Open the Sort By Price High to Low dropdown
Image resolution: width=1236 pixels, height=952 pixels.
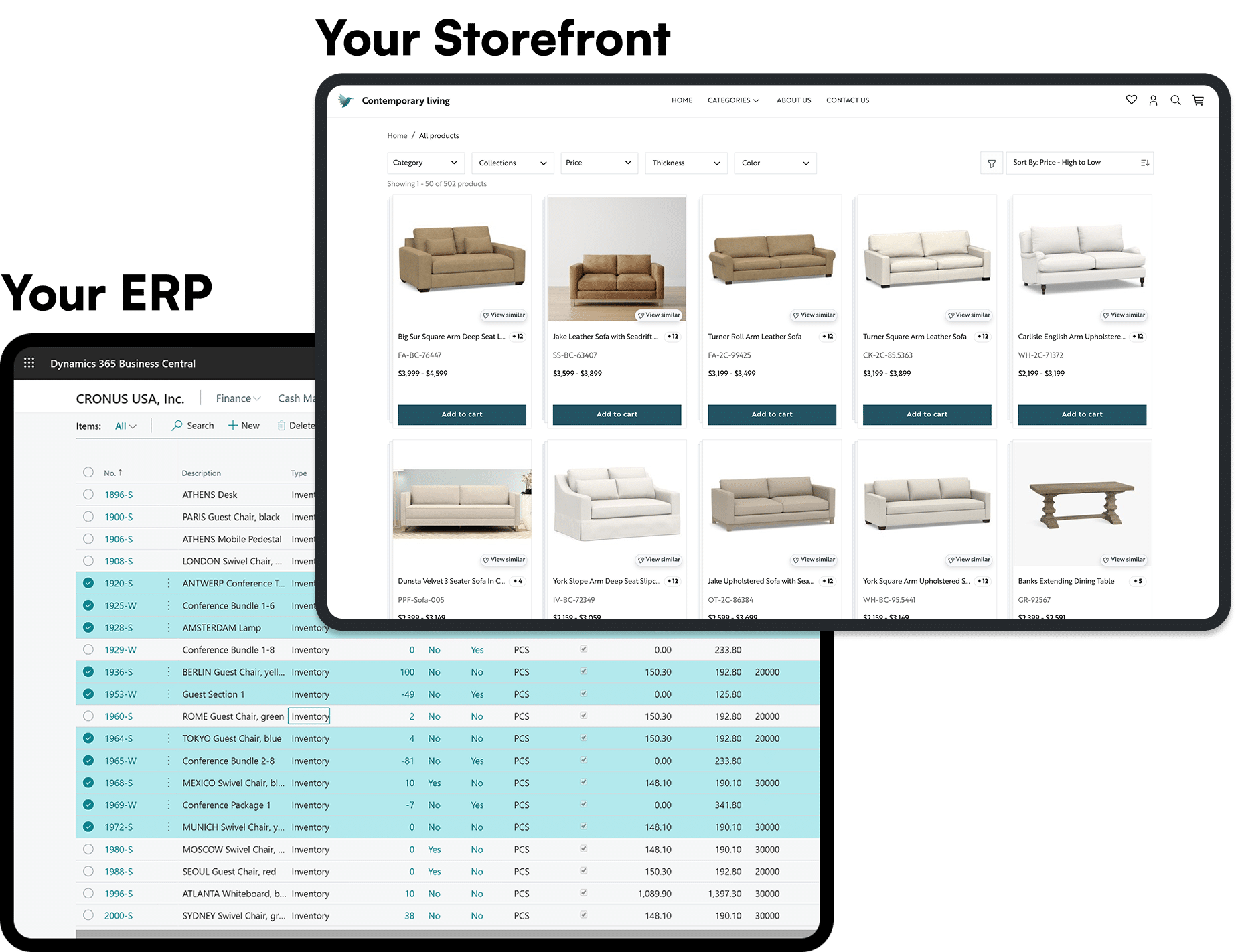point(1079,163)
